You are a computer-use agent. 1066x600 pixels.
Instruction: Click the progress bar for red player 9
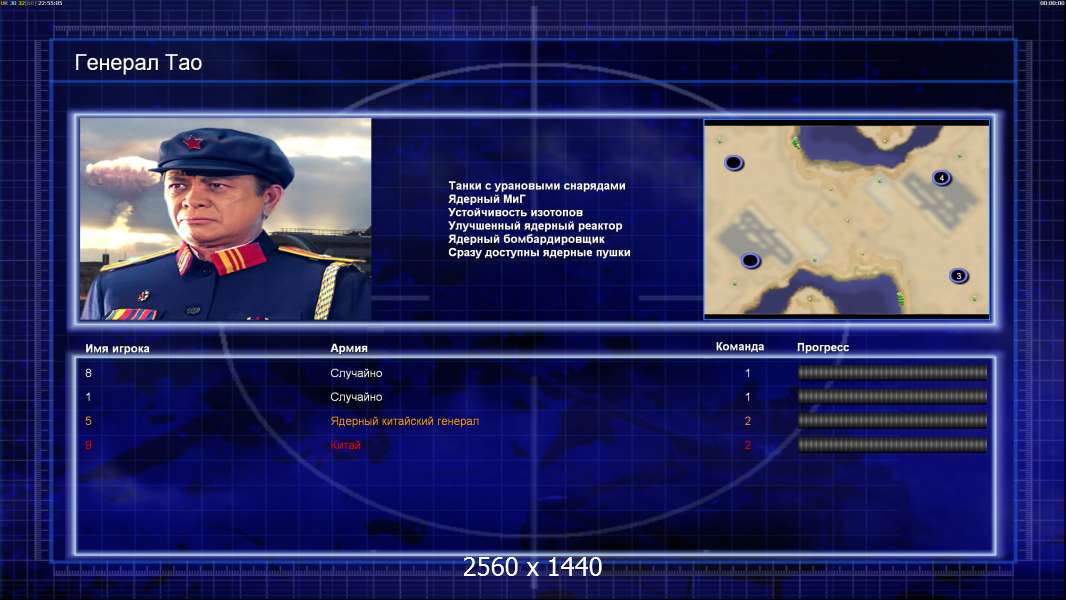click(x=893, y=445)
